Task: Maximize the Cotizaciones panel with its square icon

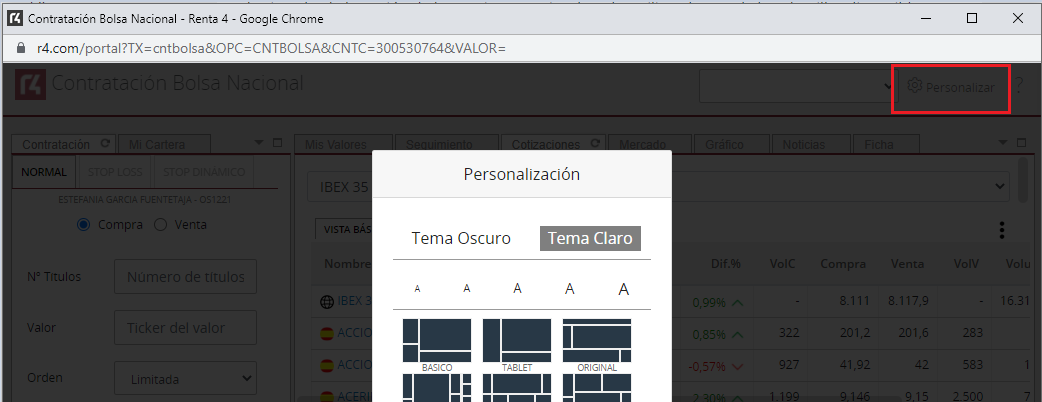Action: (x=1021, y=142)
